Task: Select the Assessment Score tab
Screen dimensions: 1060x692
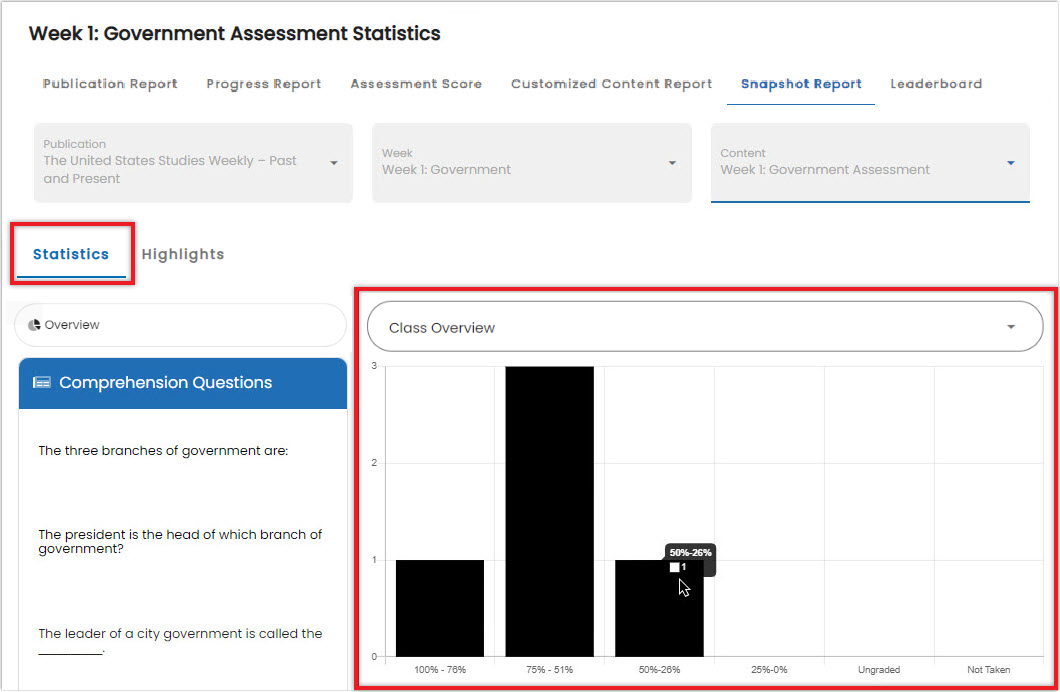Action: (416, 84)
